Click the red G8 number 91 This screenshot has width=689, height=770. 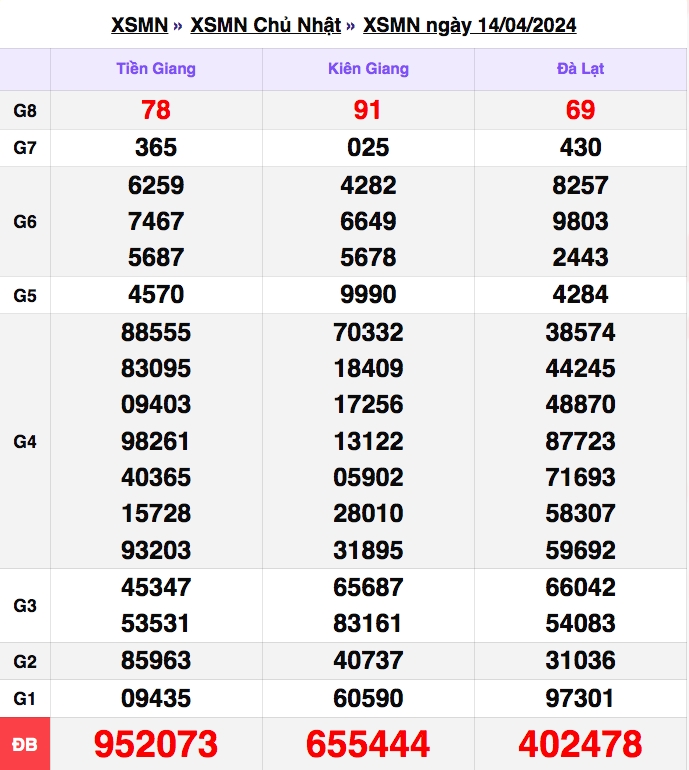(x=368, y=110)
